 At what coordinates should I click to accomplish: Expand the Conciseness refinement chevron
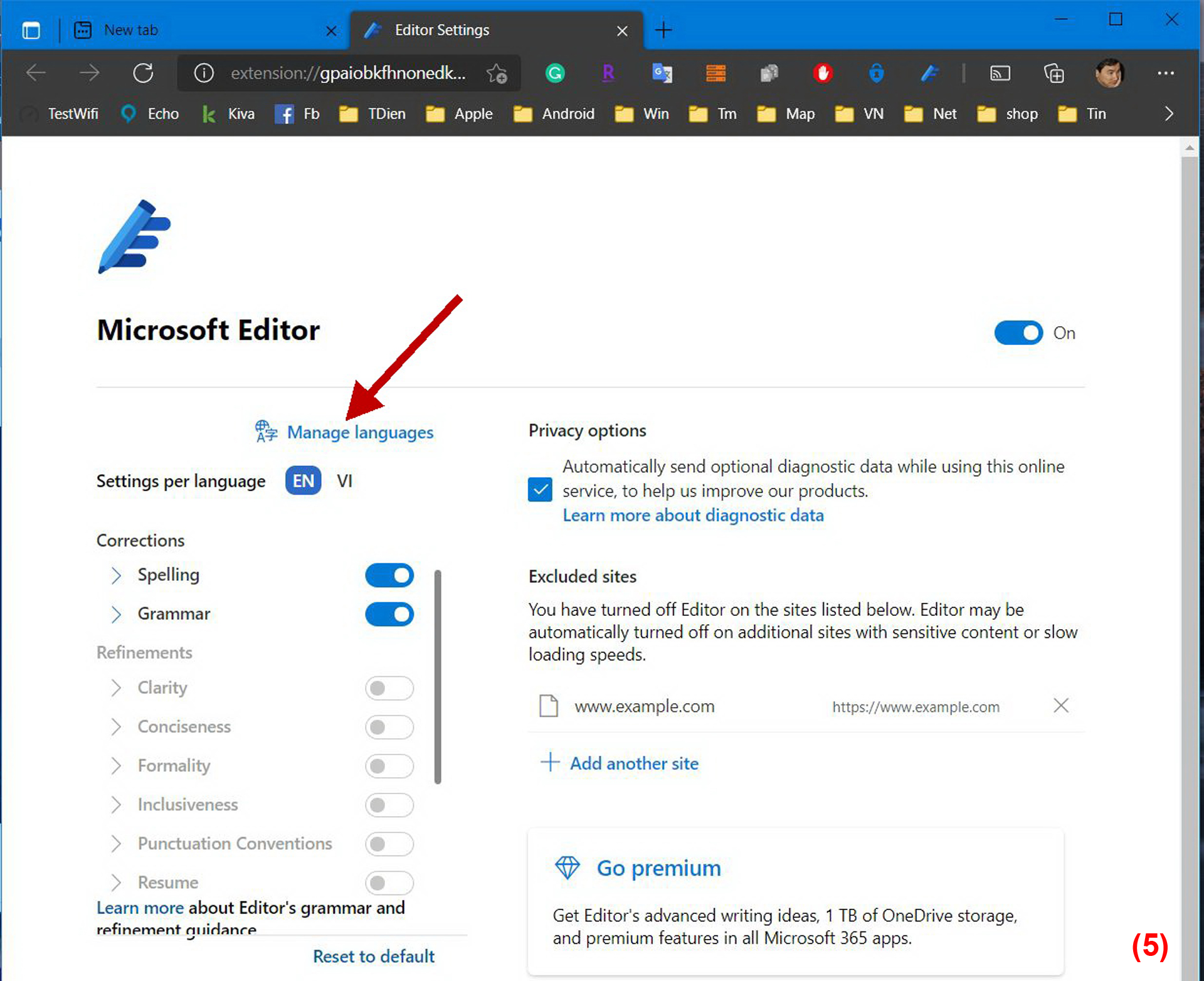116,727
